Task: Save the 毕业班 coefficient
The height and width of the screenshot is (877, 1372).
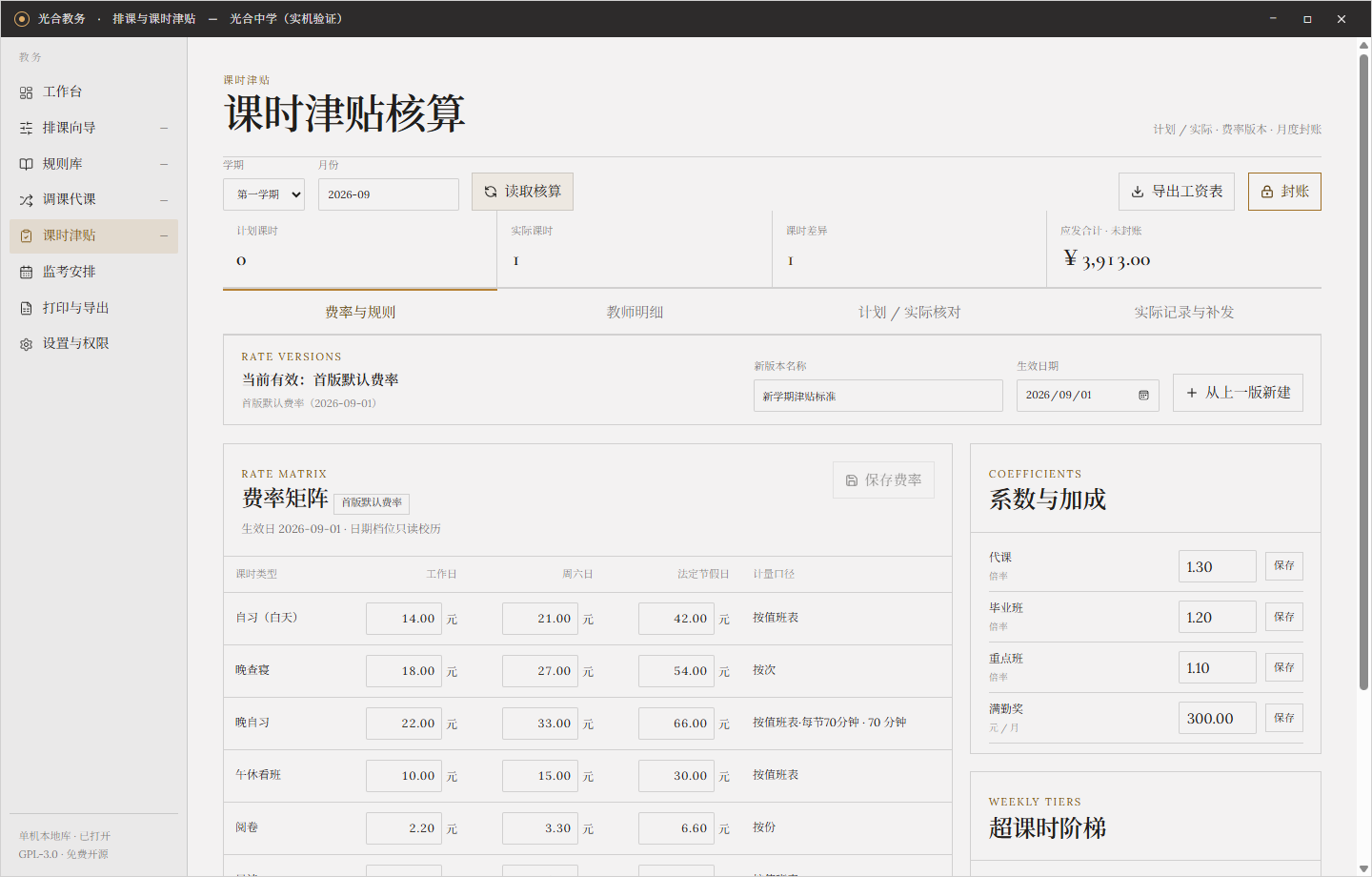Action: [x=1284, y=617]
